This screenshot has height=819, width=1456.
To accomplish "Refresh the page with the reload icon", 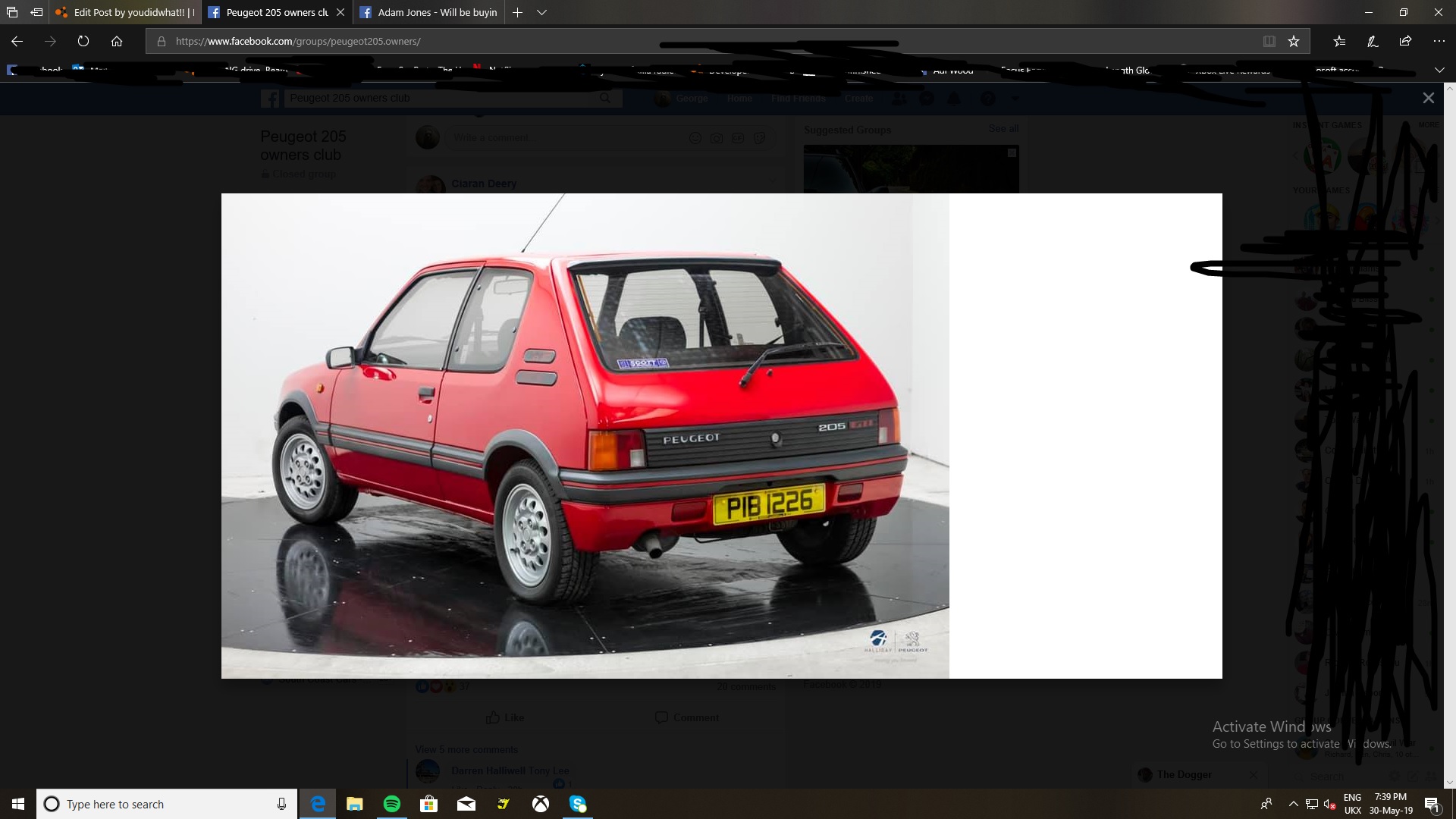I will click(83, 42).
